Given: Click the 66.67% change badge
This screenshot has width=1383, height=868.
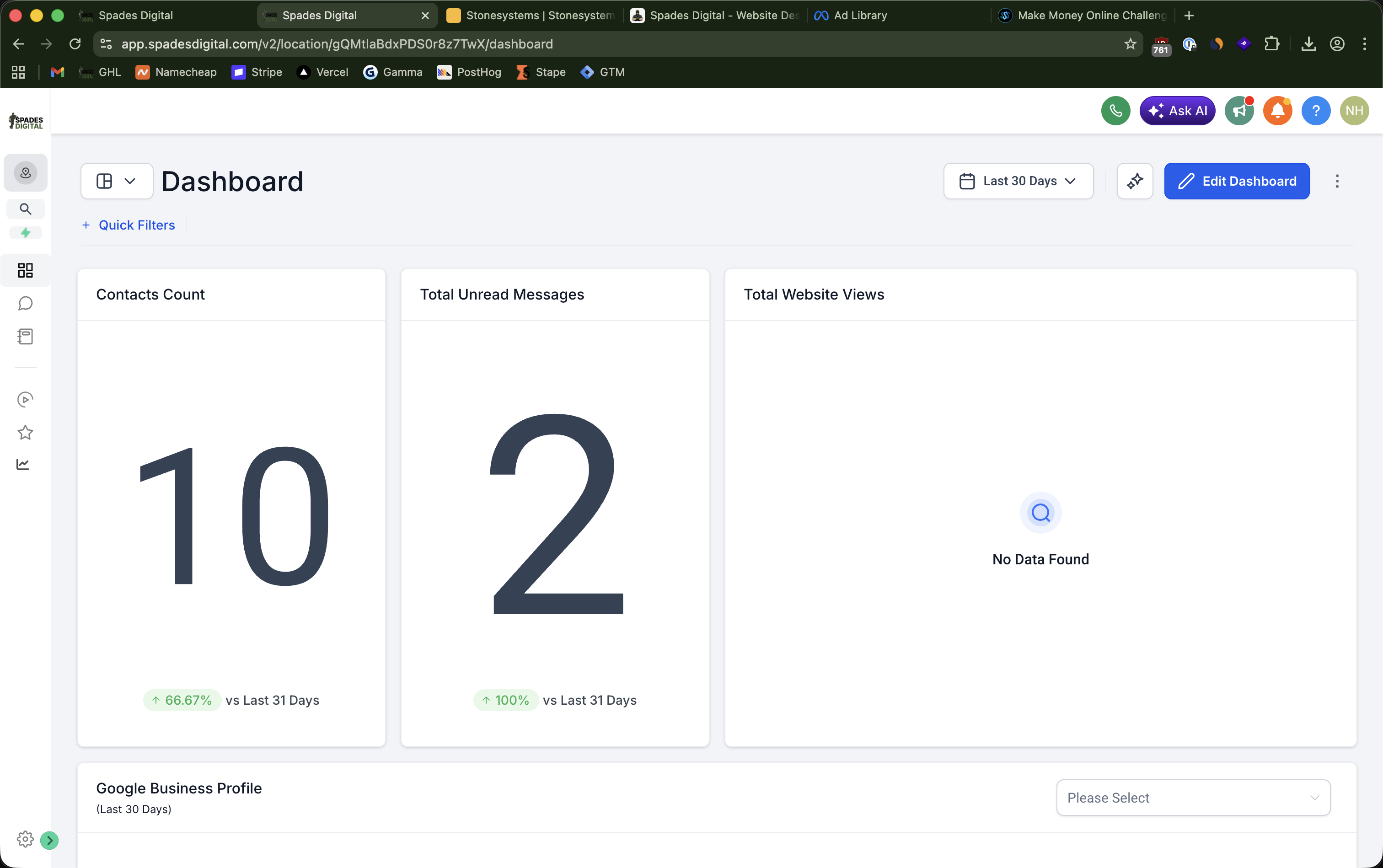Looking at the screenshot, I should point(182,700).
